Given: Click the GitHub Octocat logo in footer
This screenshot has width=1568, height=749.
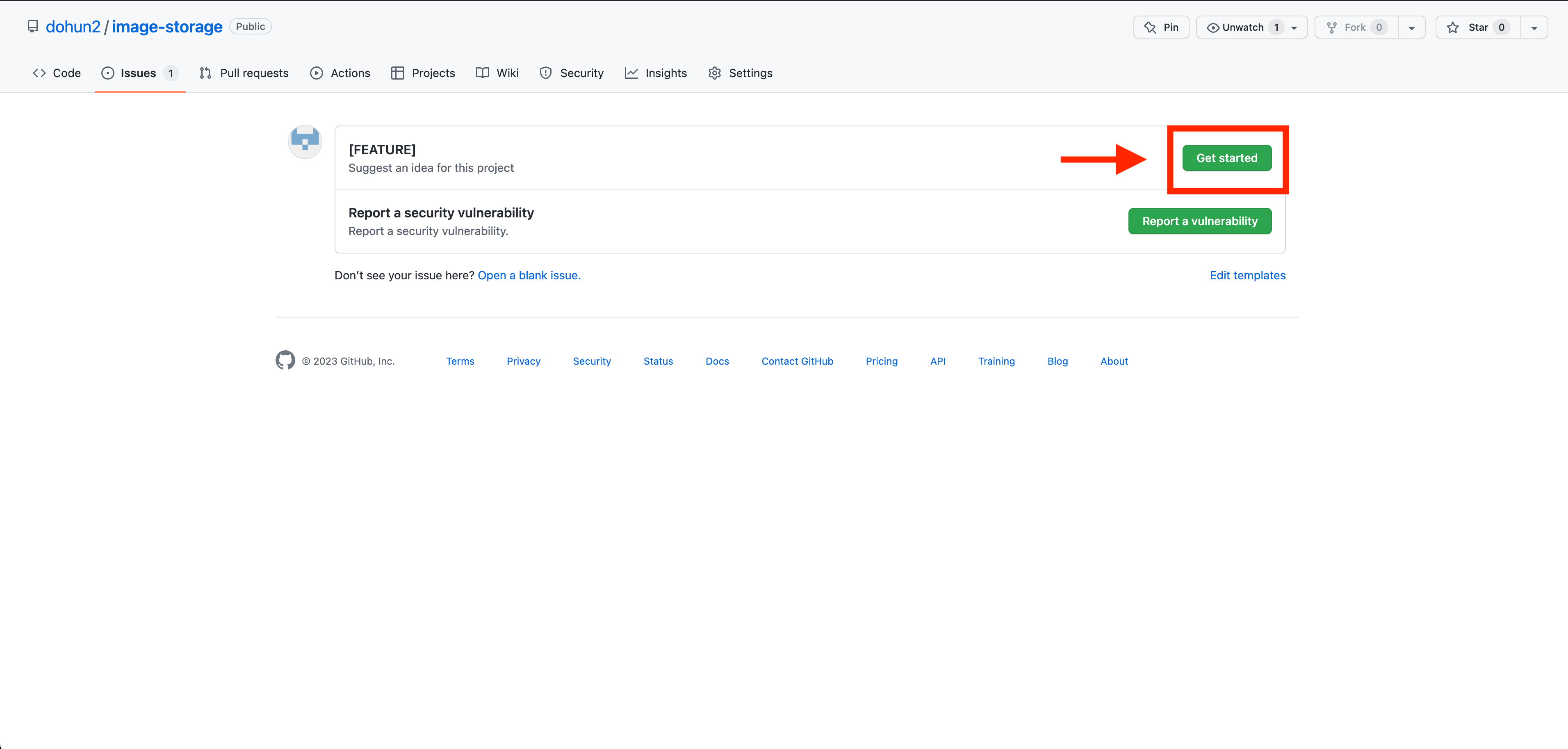Looking at the screenshot, I should [285, 361].
